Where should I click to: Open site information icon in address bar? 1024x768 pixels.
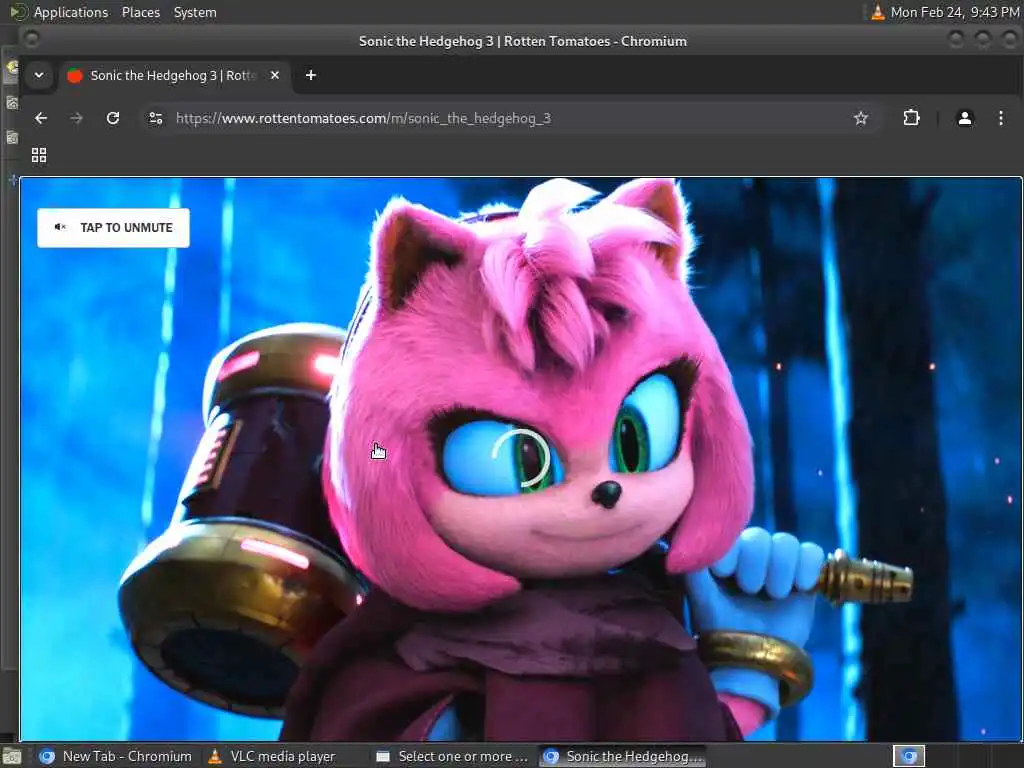pyautogui.click(x=156, y=118)
